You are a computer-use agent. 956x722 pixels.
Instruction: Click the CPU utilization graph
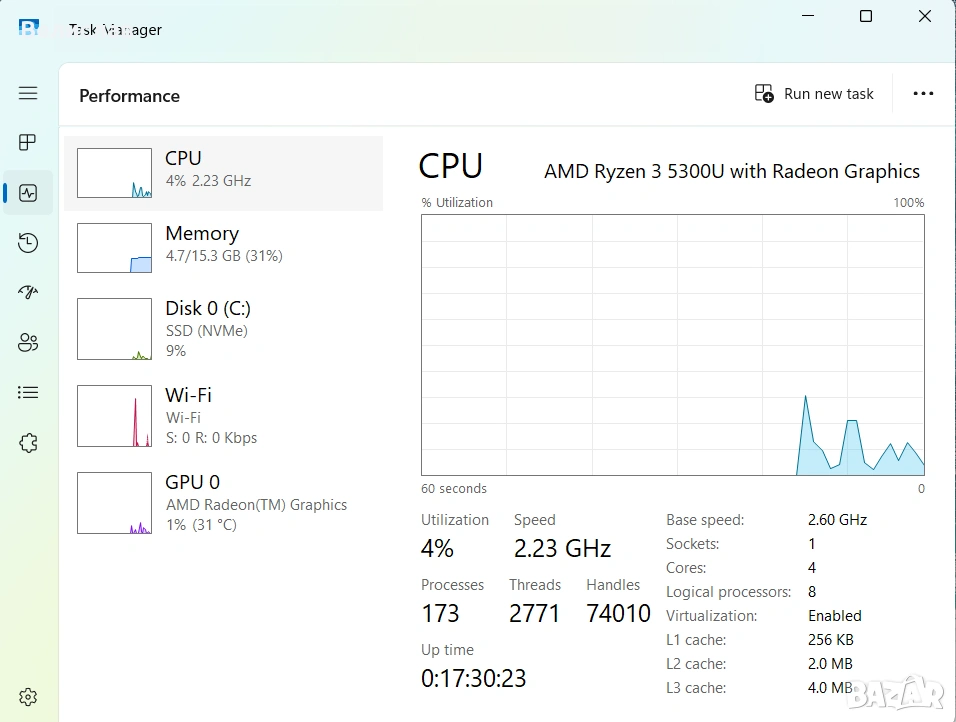coord(672,345)
